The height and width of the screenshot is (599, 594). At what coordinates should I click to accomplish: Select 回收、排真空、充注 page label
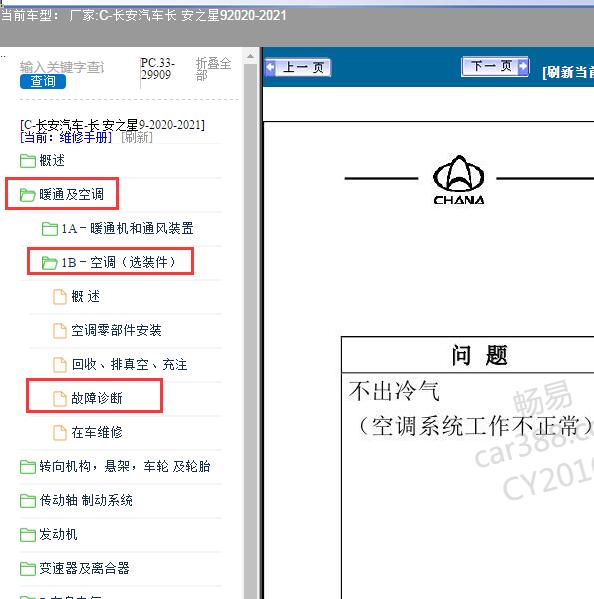(129, 364)
